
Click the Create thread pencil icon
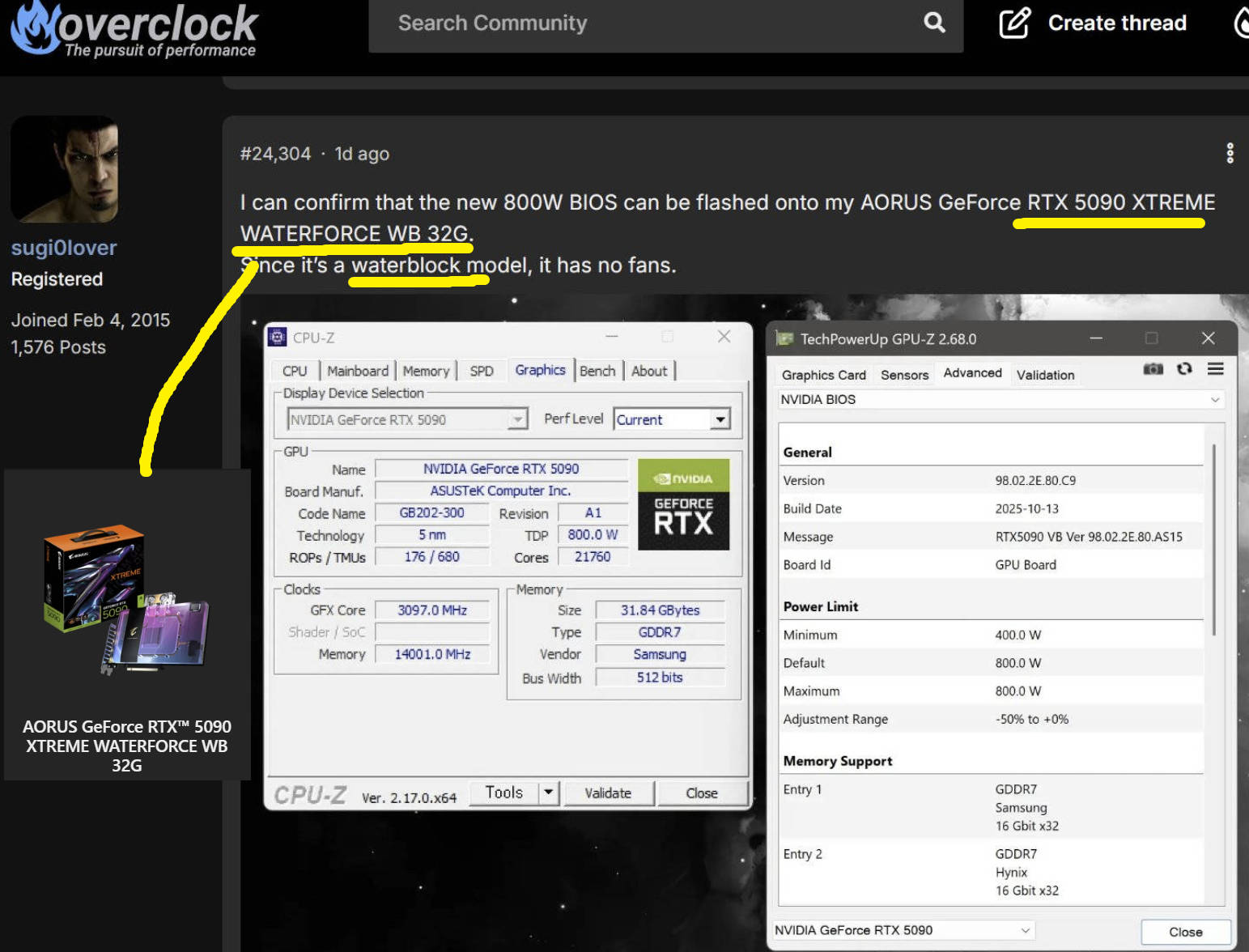pyautogui.click(x=1014, y=23)
